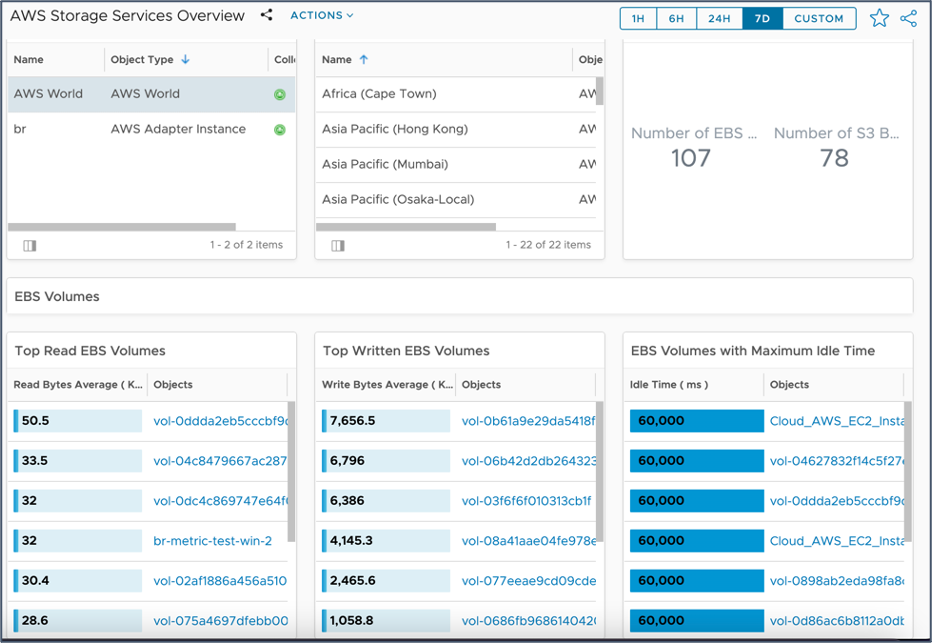Choose the 6H time range
The image size is (932, 644).
point(677,19)
